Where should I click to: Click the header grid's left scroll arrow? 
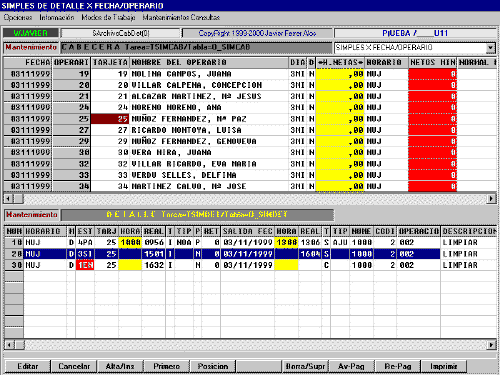coord(8,199)
